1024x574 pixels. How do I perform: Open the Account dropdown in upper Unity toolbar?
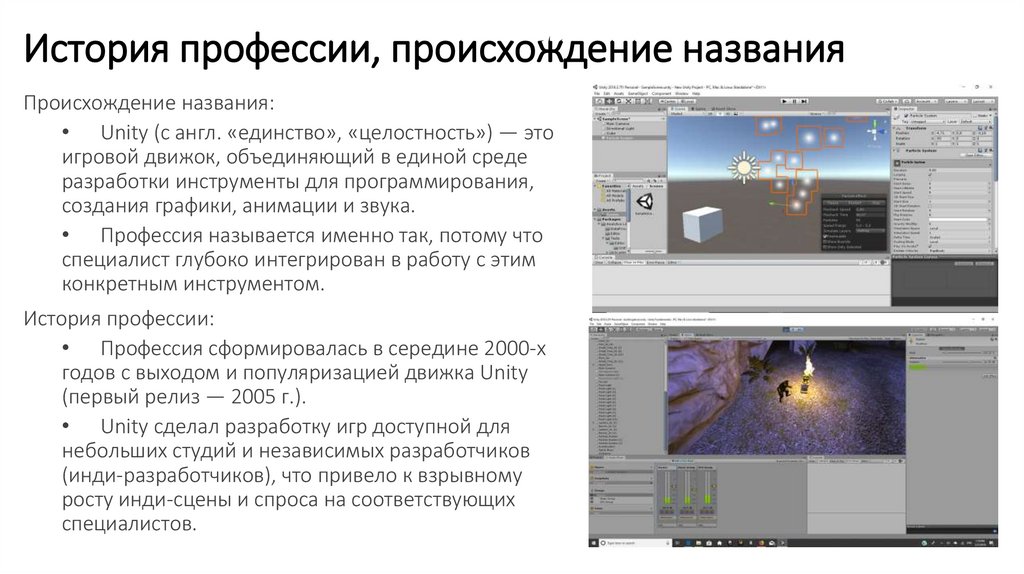pyautogui.click(x=927, y=101)
